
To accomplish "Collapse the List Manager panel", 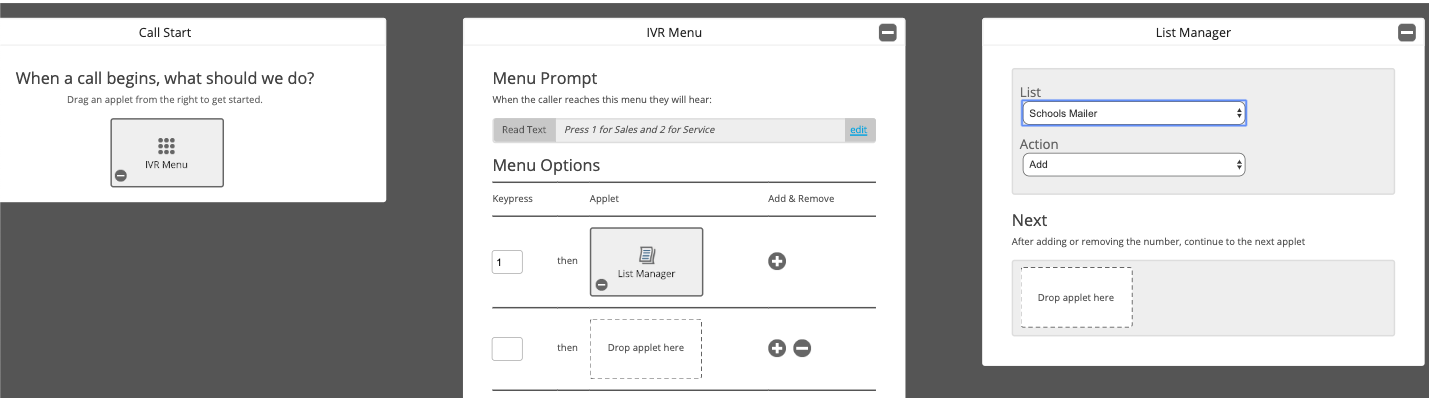I will point(1406,33).
